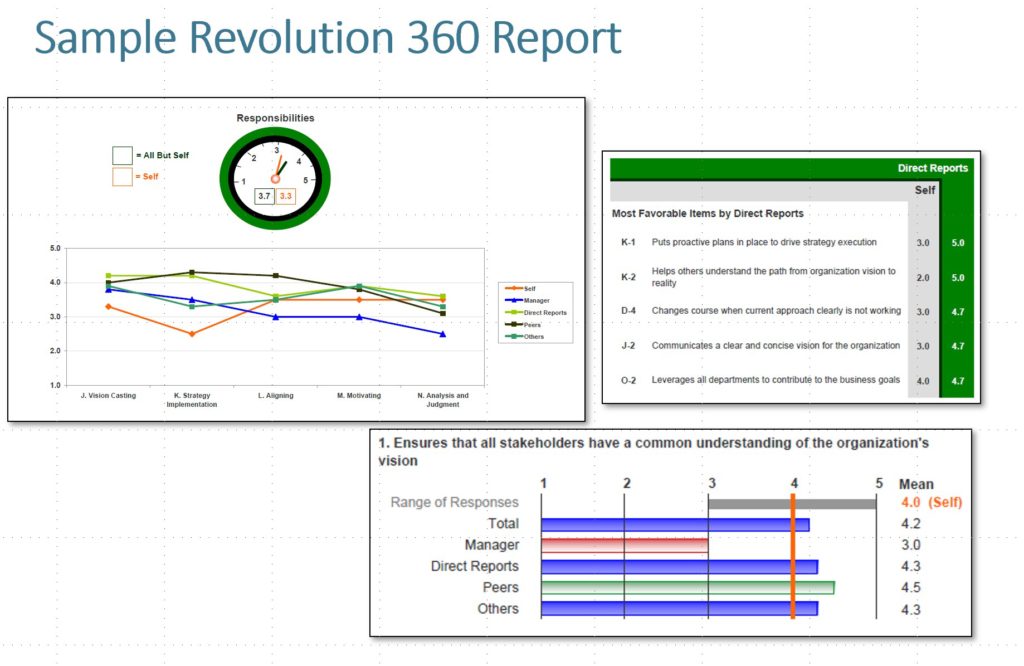Select the Direct Reports legend entry in line chart
This screenshot has height=666, width=1024.
click(535, 312)
